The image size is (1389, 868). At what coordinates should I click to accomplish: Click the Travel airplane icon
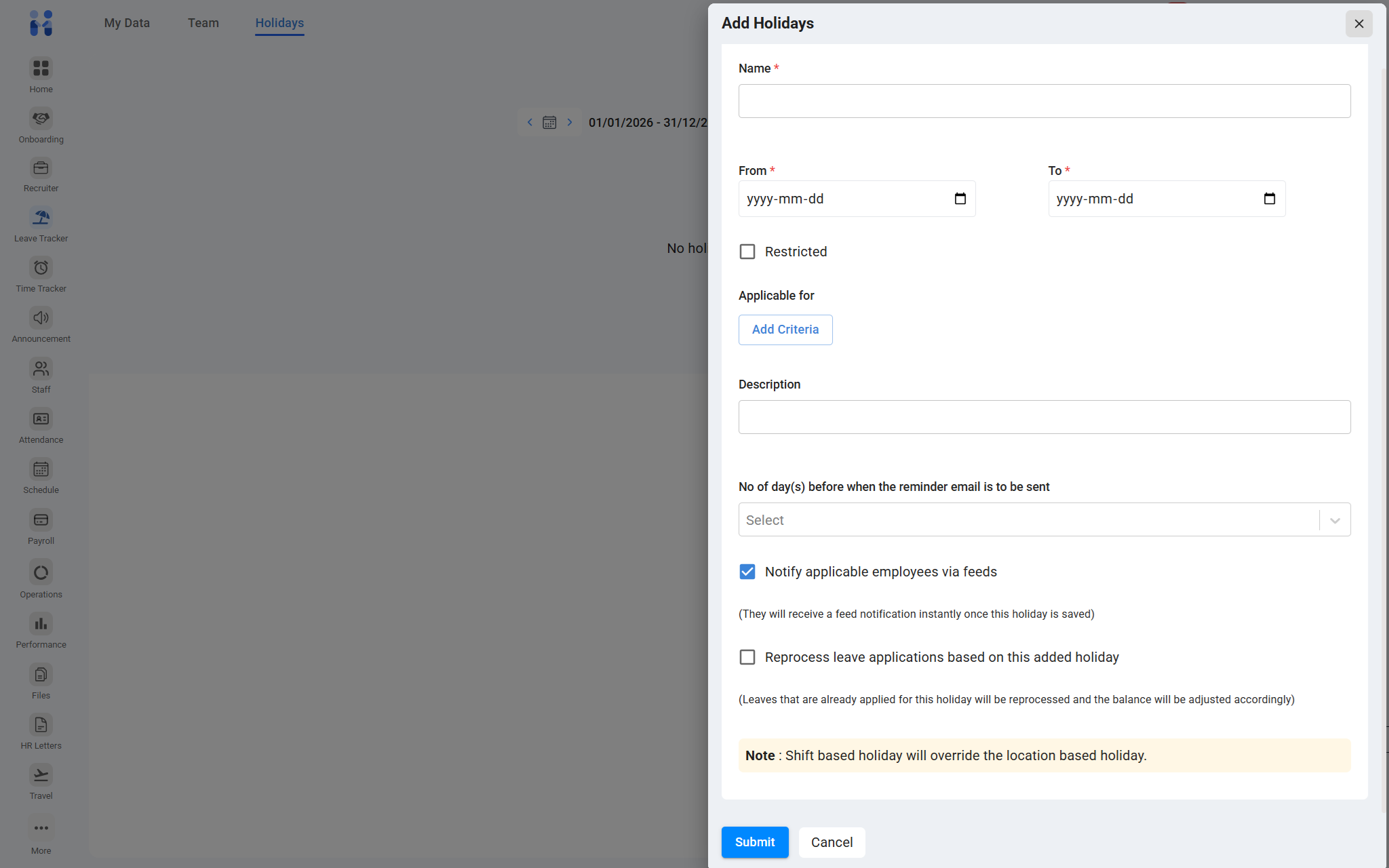pos(41,775)
